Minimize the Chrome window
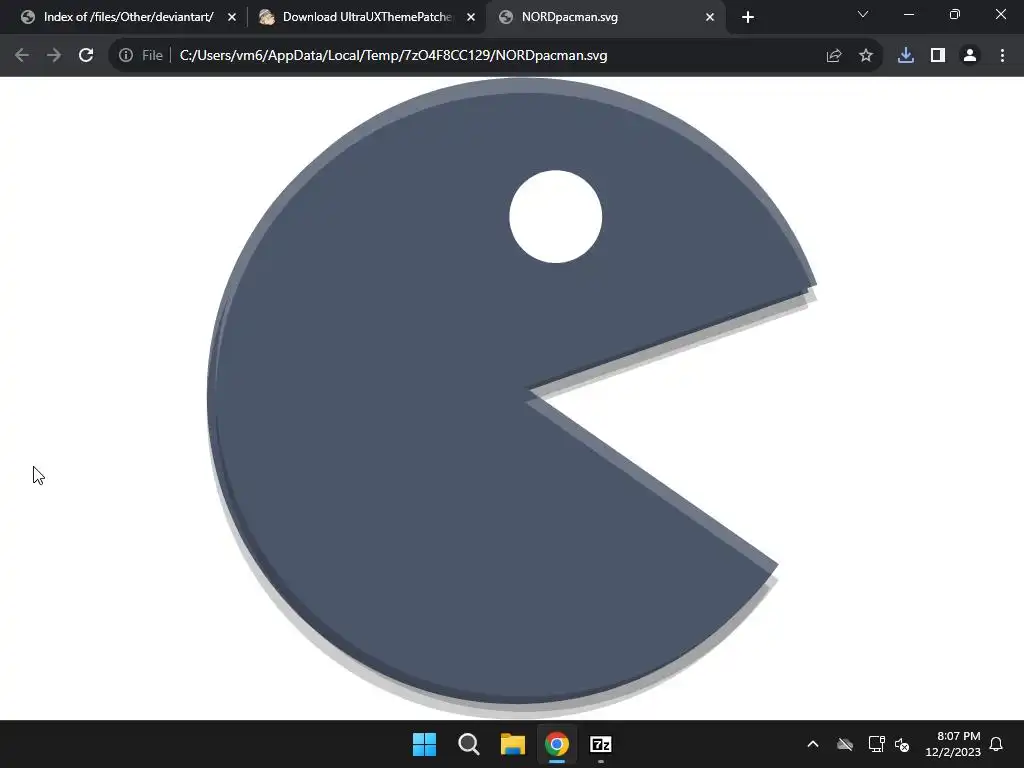This screenshot has width=1024, height=768. click(x=908, y=14)
